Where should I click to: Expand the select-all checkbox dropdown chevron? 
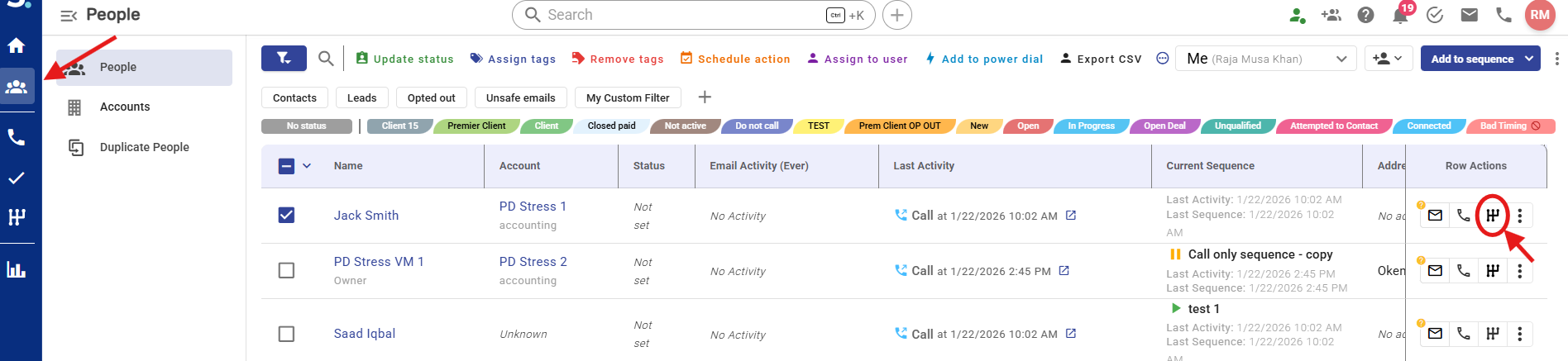tap(307, 166)
